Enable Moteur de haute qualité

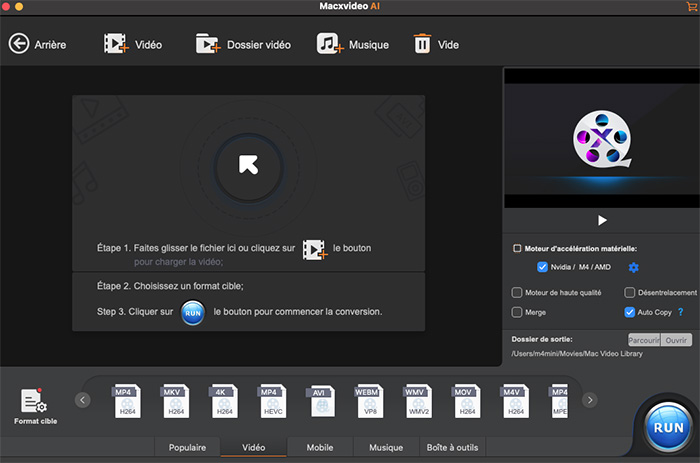(517, 292)
